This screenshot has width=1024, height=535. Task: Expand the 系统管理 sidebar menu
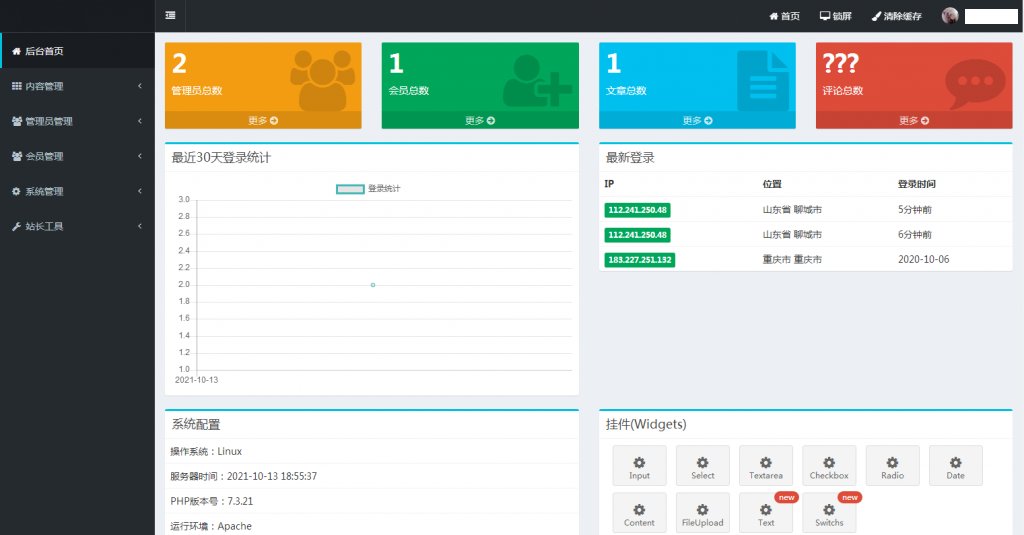pos(77,191)
